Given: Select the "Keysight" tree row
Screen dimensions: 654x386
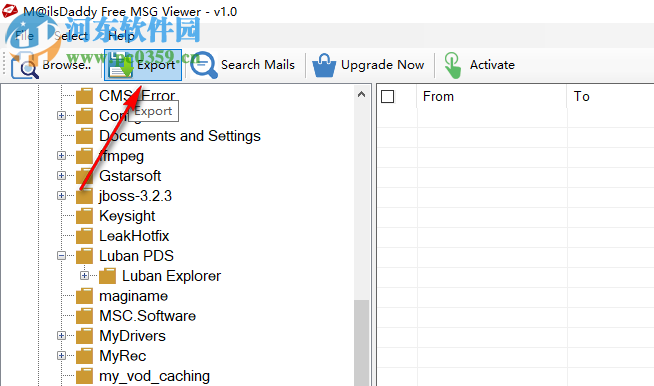Looking at the screenshot, I should (127, 216).
